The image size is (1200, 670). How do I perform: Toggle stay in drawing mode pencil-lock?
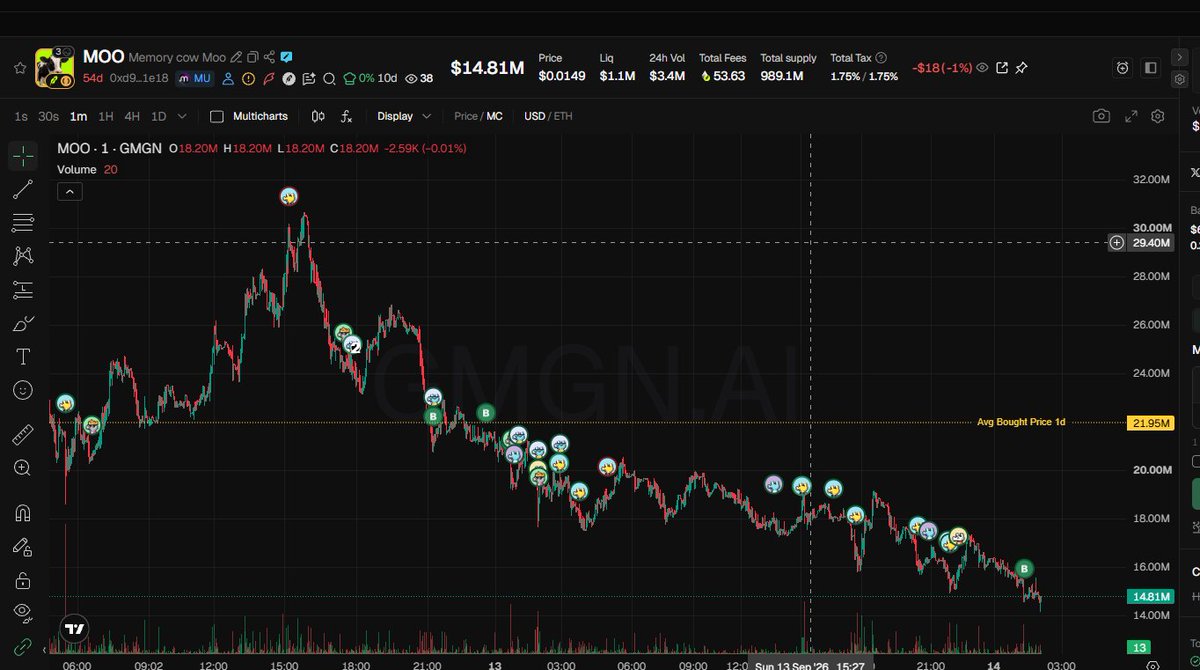(23, 547)
